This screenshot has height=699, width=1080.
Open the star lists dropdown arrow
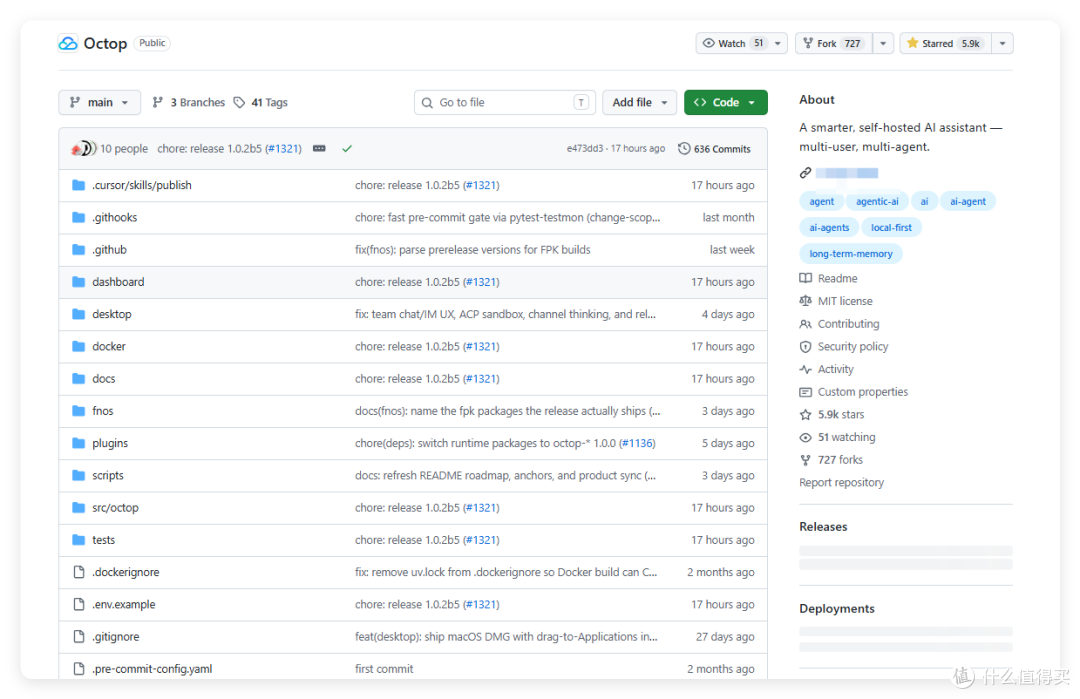1003,43
